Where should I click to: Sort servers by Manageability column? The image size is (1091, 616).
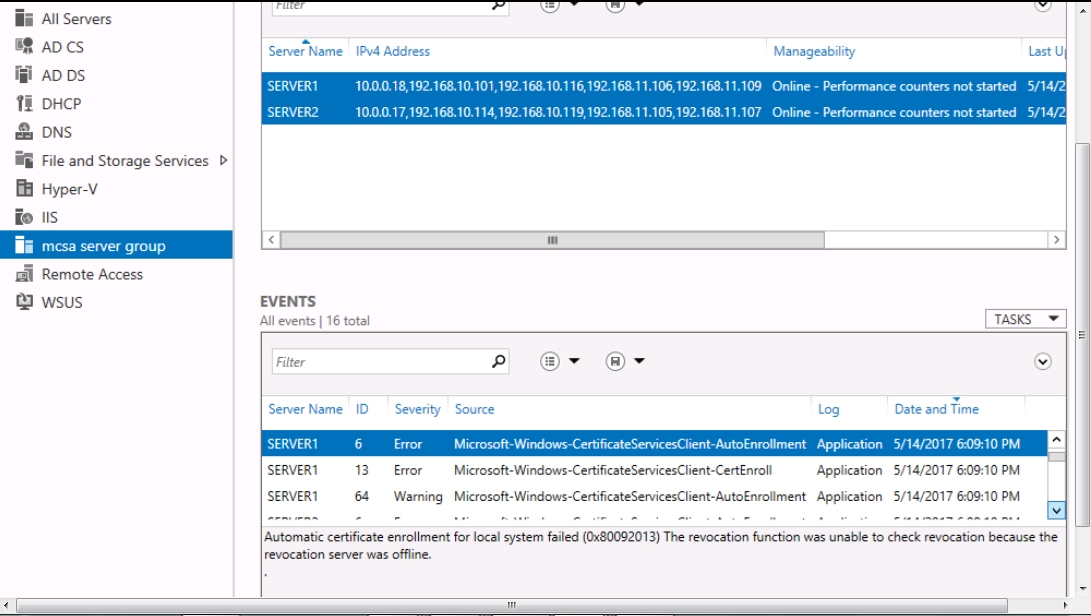point(814,51)
